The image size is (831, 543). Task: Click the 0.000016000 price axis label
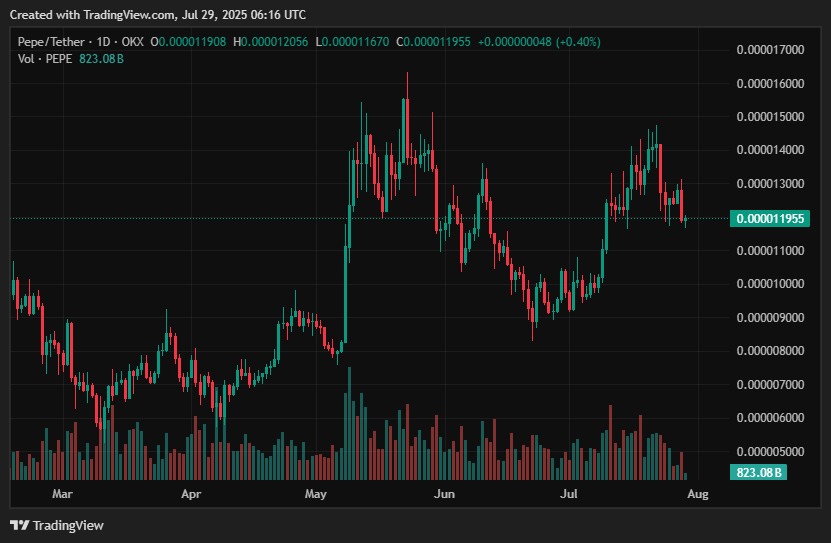tap(770, 84)
